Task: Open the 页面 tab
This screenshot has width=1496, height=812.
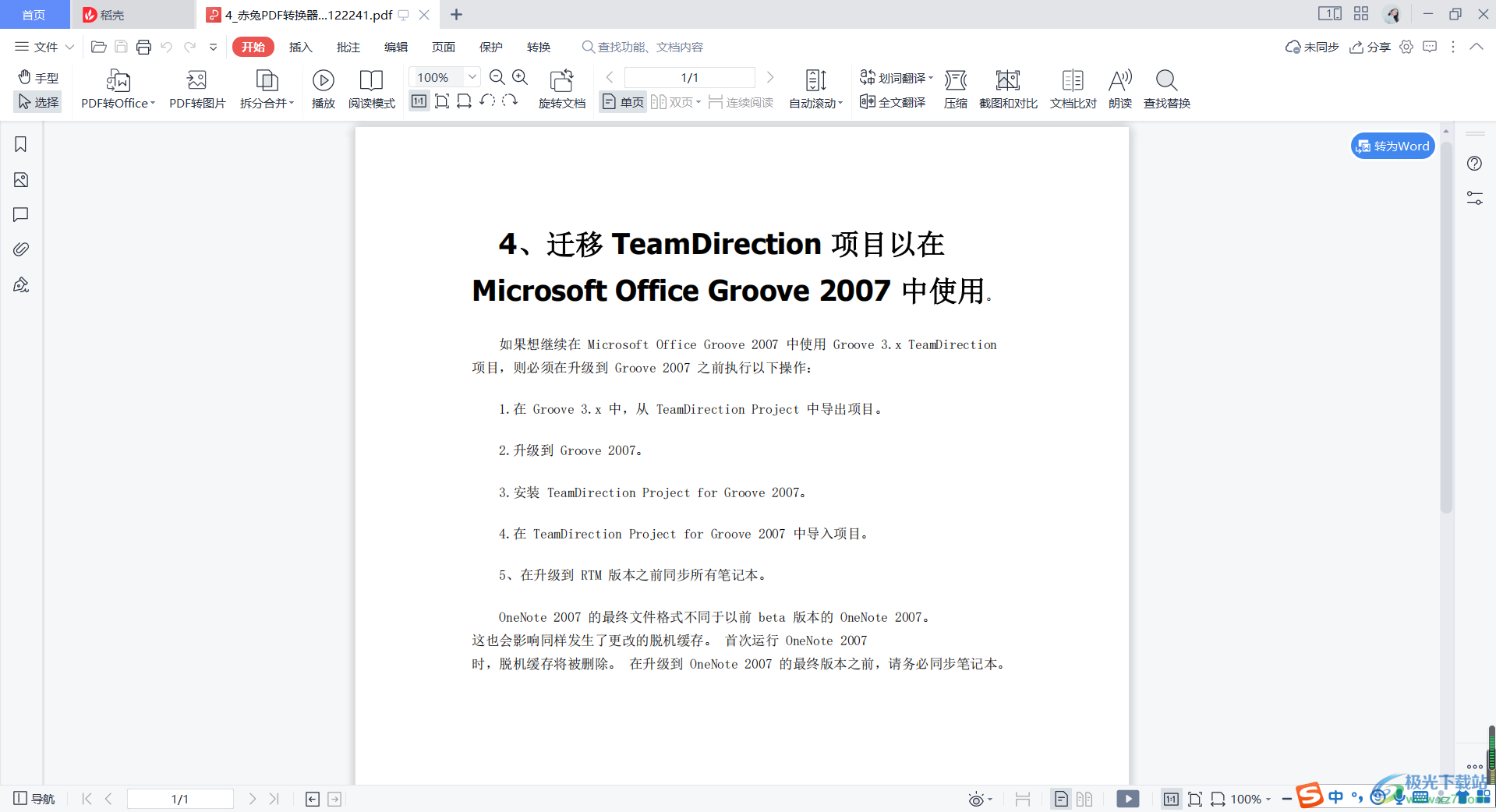Action: coord(444,47)
